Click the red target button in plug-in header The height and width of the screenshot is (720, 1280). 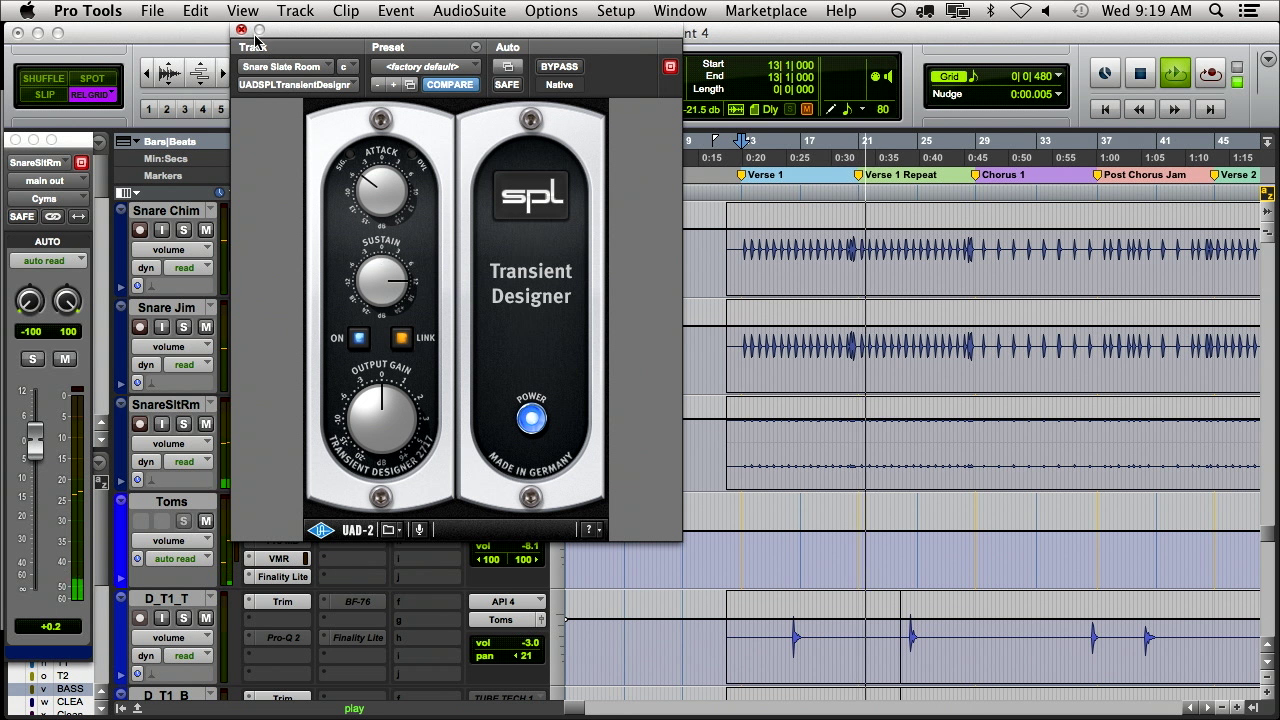click(x=670, y=67)
